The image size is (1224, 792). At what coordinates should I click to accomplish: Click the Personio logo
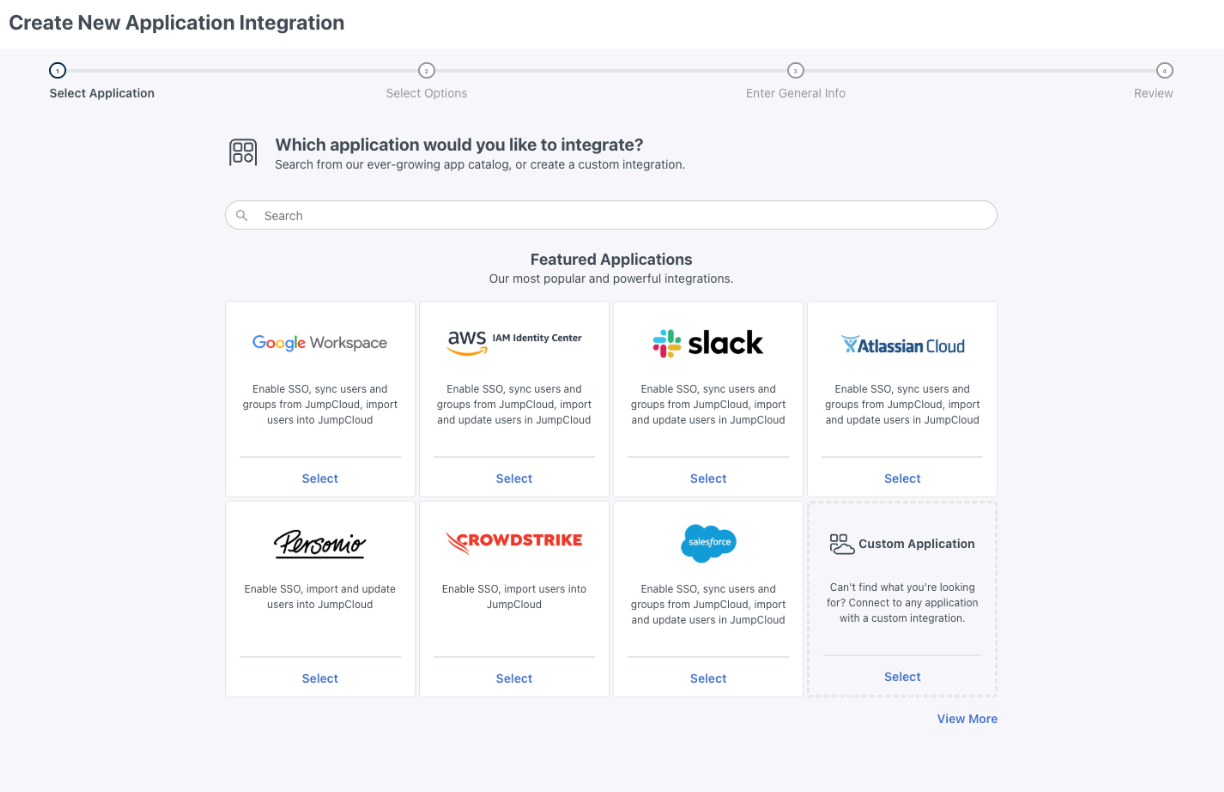click(320, 543)
